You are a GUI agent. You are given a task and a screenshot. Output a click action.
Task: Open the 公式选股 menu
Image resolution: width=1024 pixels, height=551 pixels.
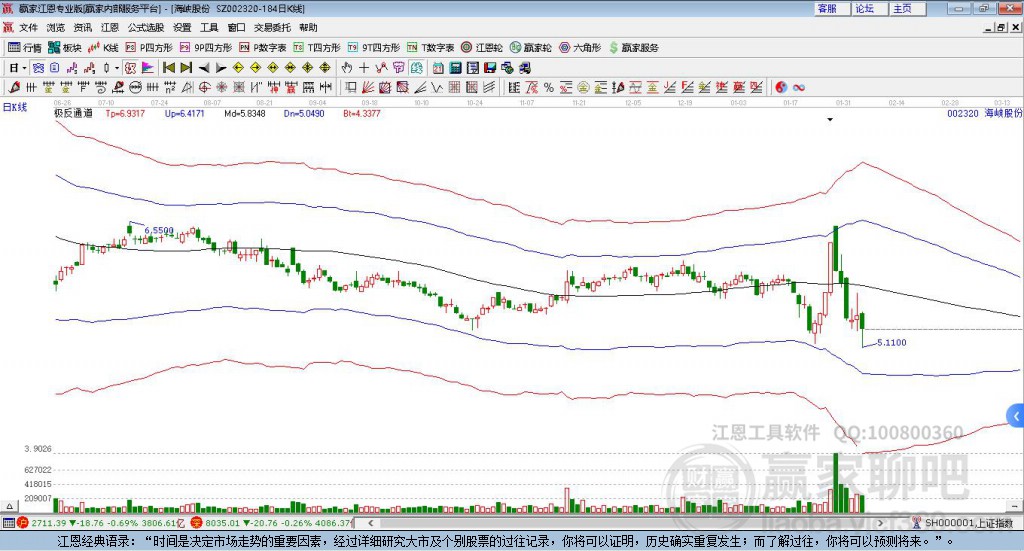coord(146,27)
